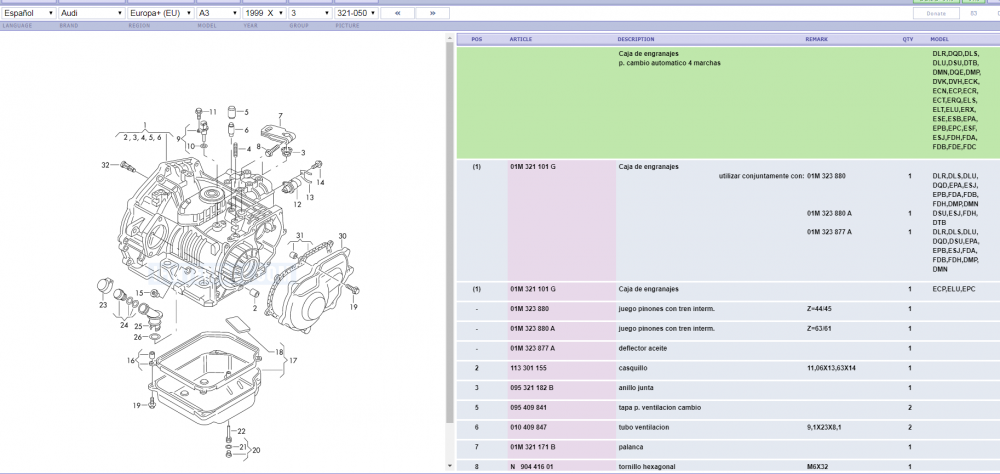The width and height of the screenshot is (1000, 474).
Task: Click POS cell 7 in palanca row
Action: click(476, 447)
